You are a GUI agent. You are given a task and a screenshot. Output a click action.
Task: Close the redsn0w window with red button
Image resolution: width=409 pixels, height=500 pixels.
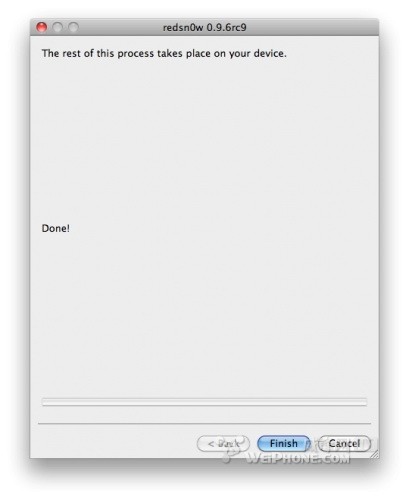tap(41, 27)
